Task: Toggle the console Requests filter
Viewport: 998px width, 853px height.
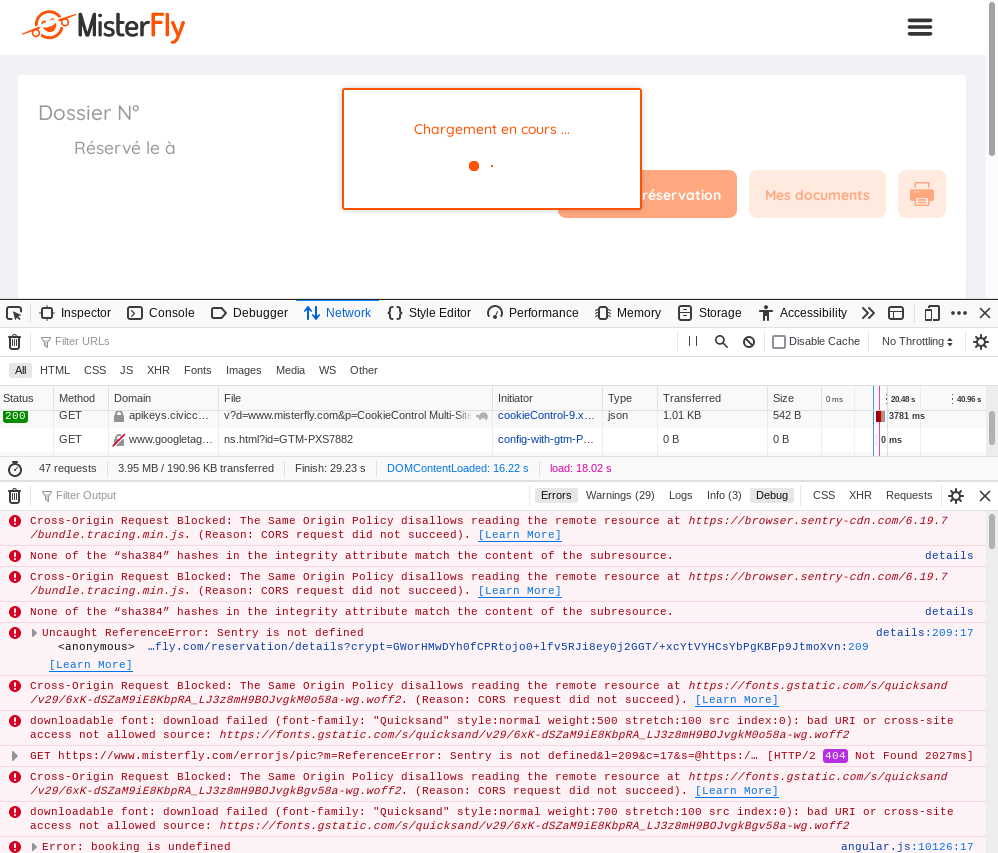Action: click(x=908, y=496)
